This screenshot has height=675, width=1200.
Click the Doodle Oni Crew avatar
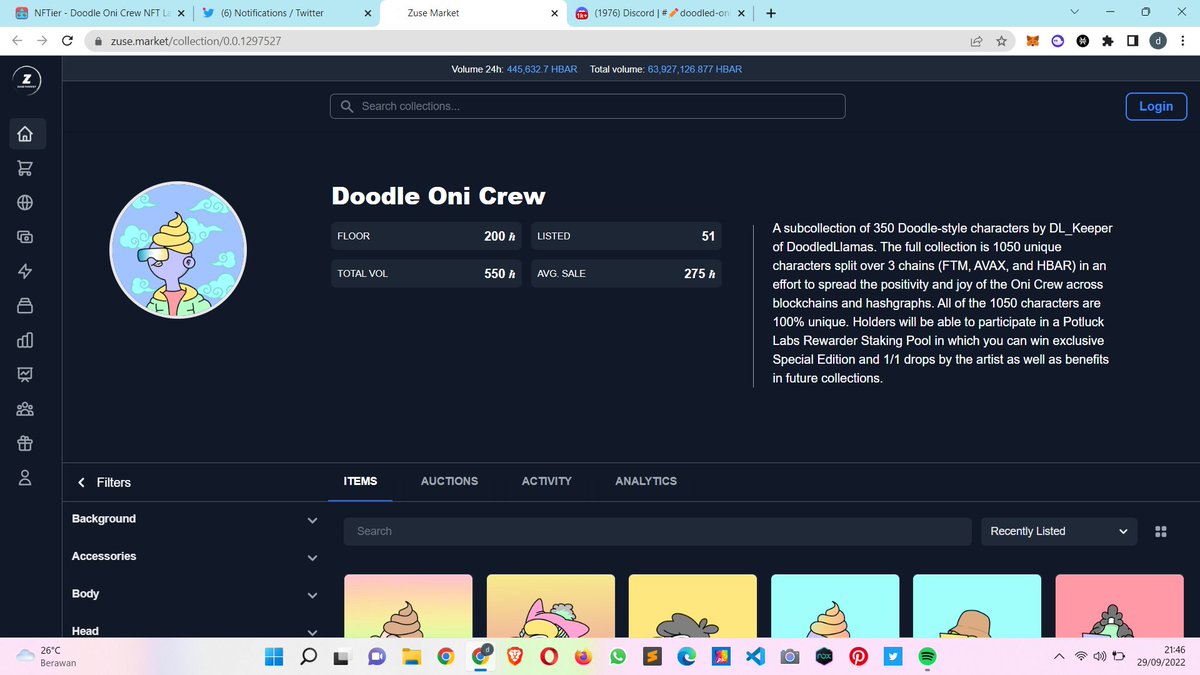click(x=178, y=250)
